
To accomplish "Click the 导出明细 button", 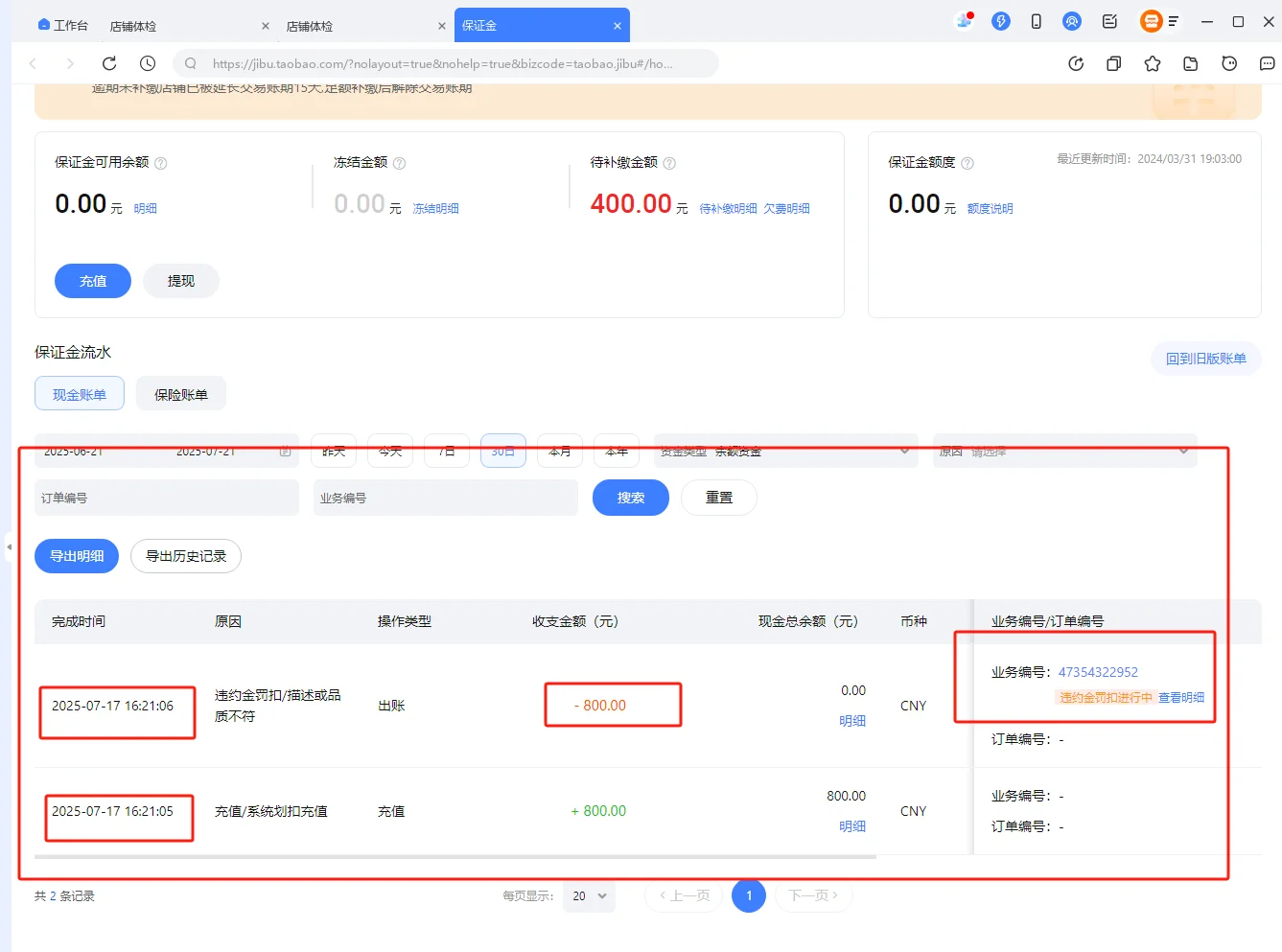I will [77, 556].
